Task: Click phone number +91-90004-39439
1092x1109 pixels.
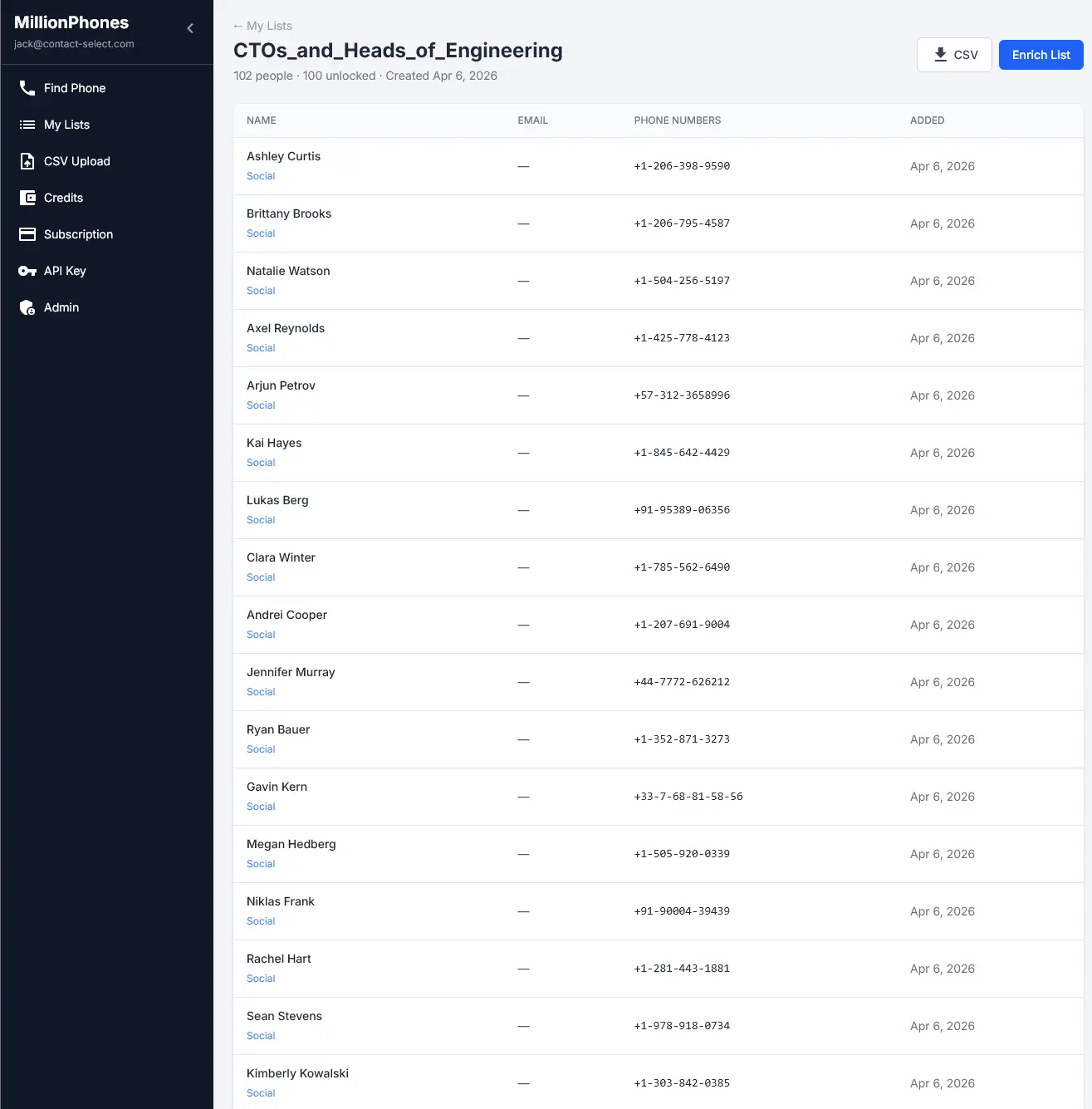Action: [x=682, y=911]
